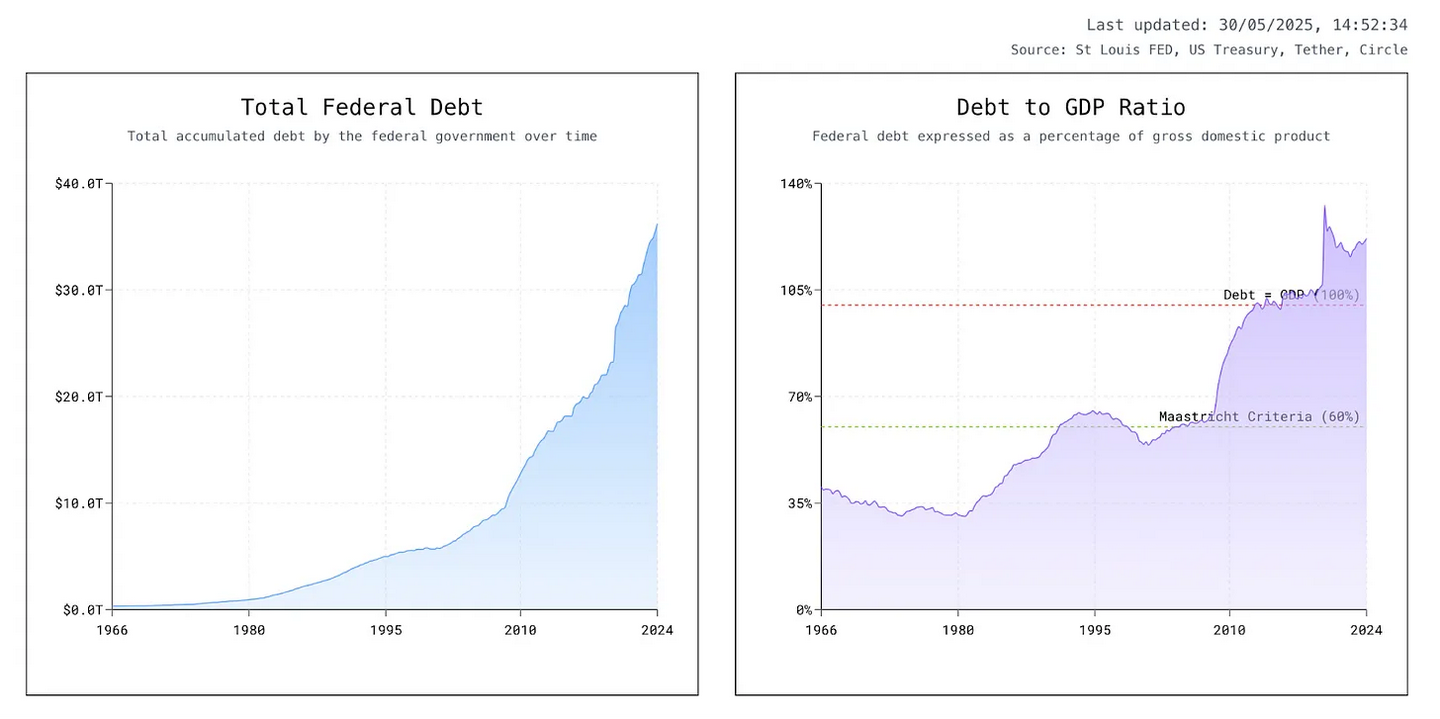Click the "Last updated" timestamp text

pos(1246,25)
